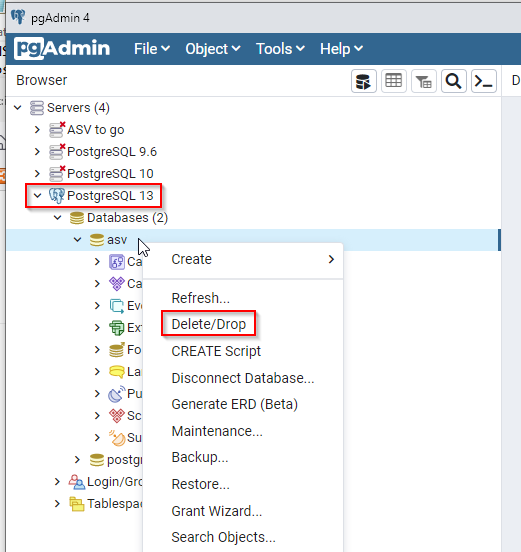This screenshot has height=552, width=521.
Task: Collapse the Databases (2) node
Action: click(57, 218)
